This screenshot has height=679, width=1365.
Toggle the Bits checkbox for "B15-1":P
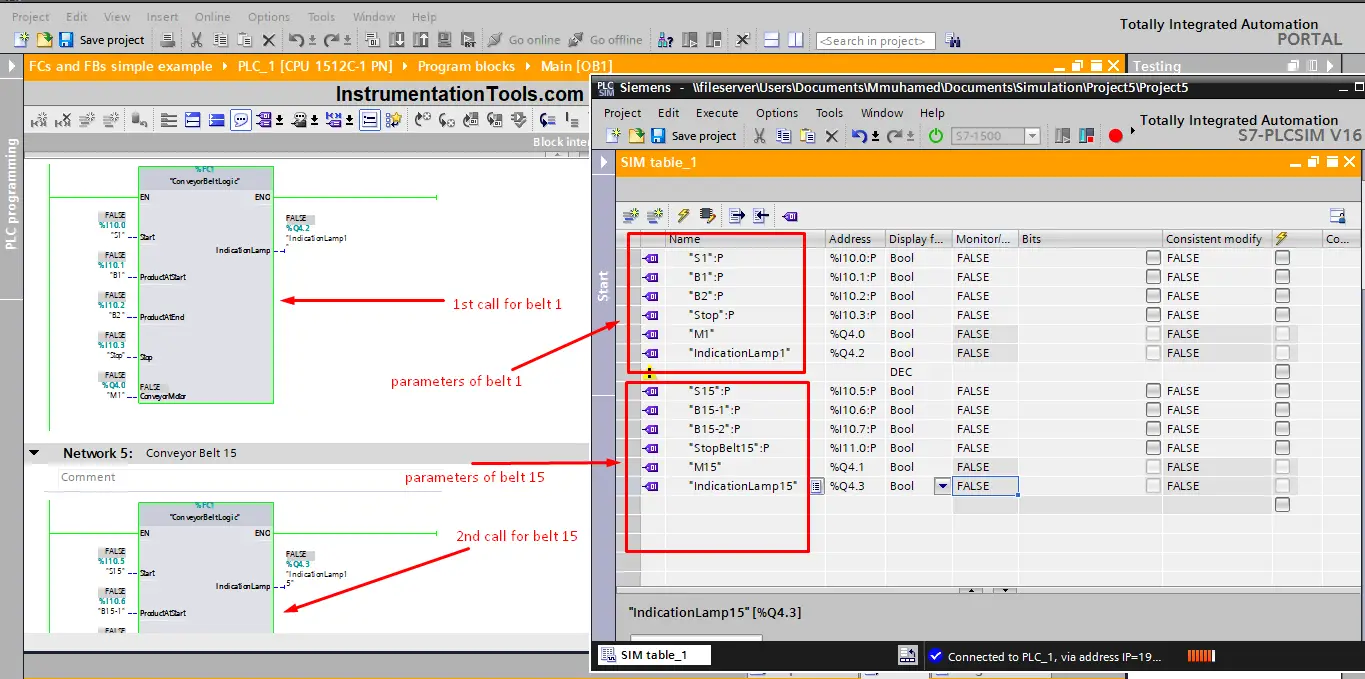pos(1153,410)
